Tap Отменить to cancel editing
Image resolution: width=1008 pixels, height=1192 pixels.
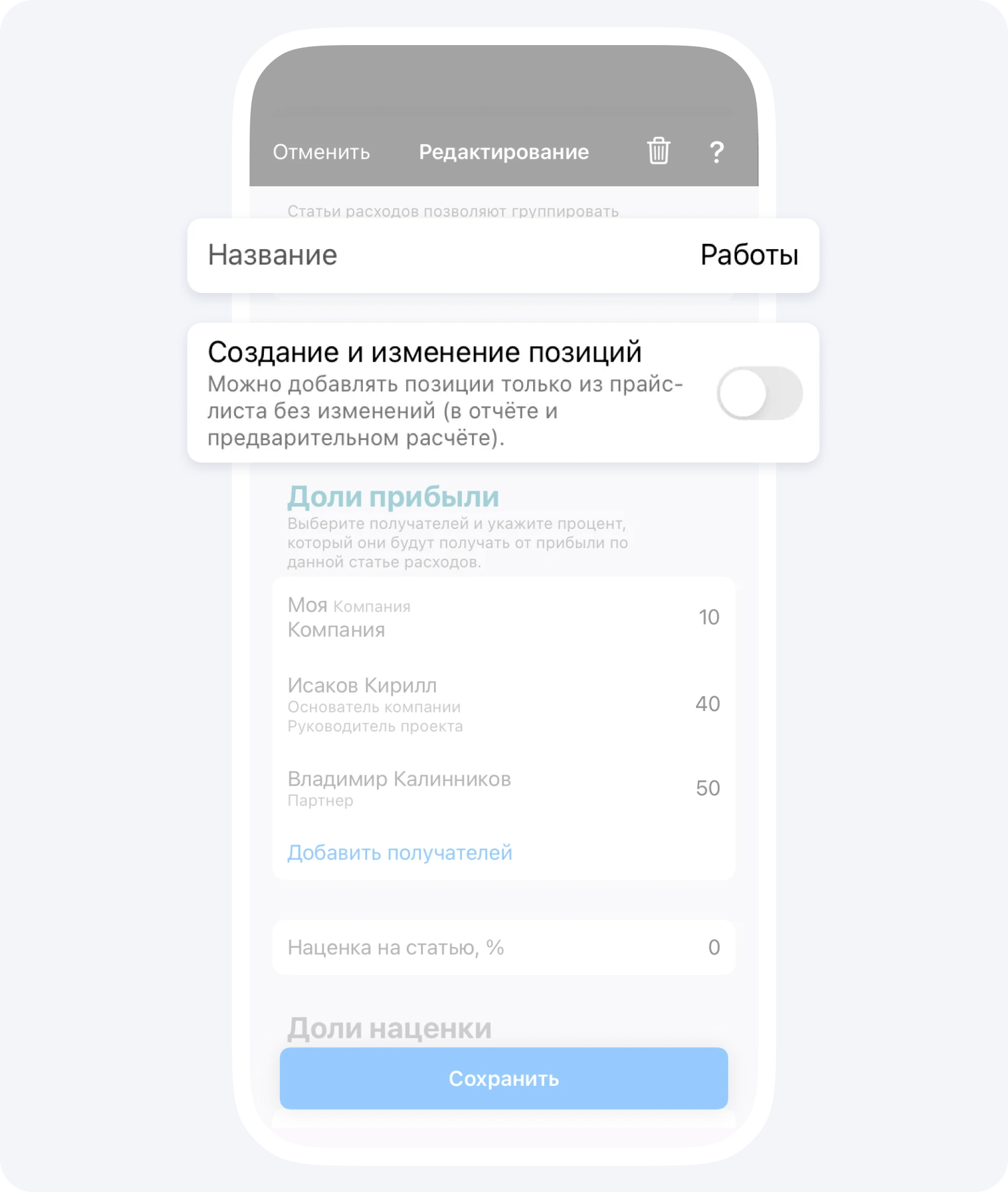(321, 152)
